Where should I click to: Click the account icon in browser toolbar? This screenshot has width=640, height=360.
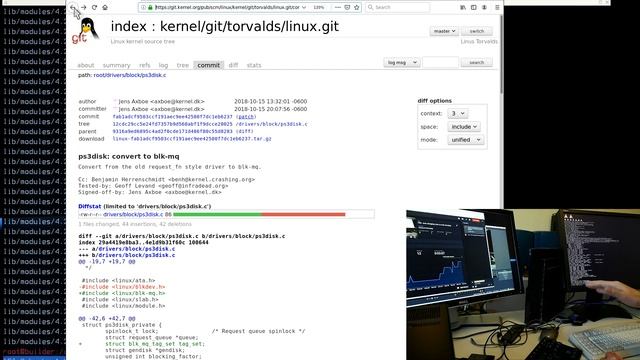tap(484, 7)
